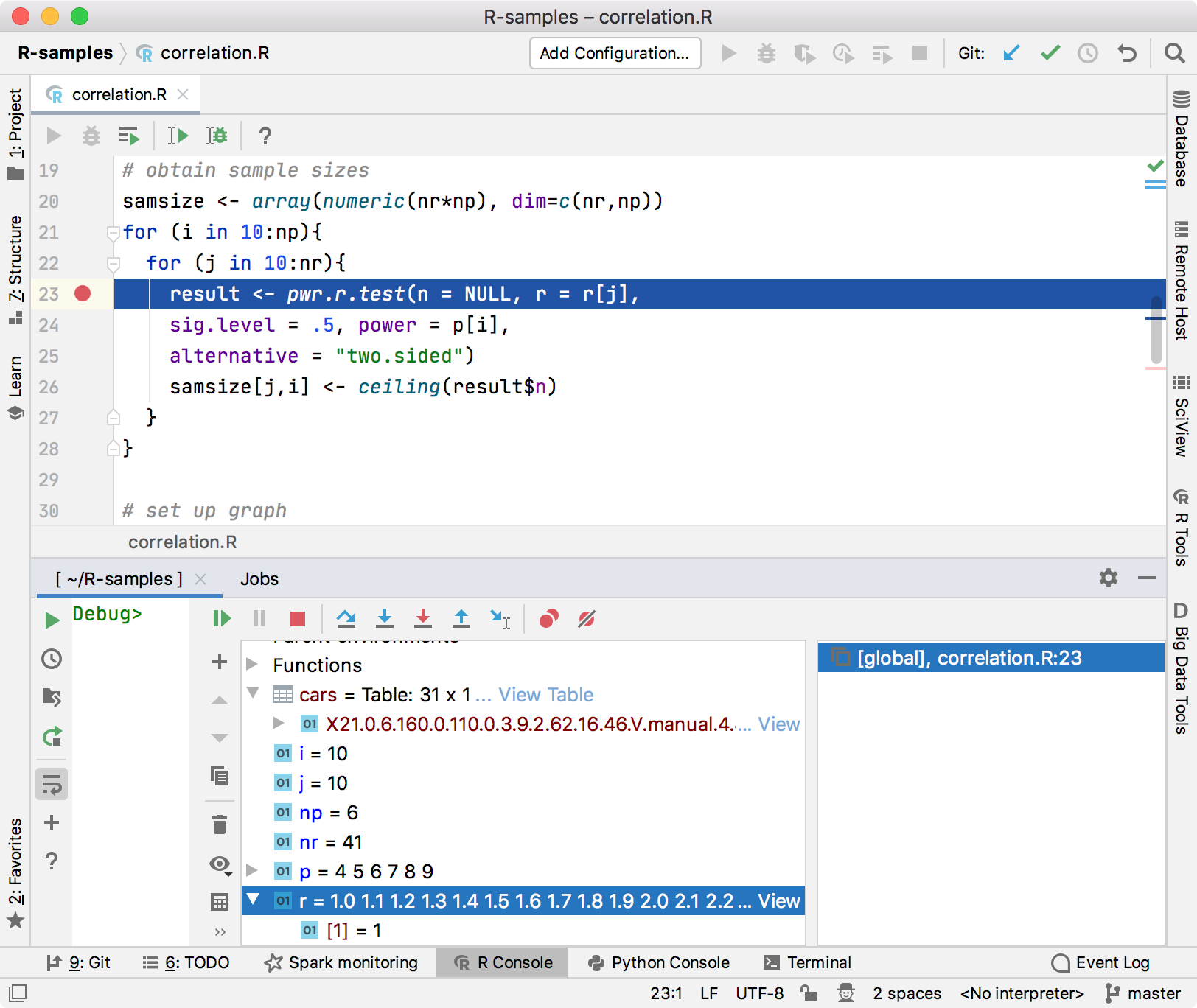Open the View Breakpoints dialog
The width and height of the screenshot is (1197, 1008).
[548, 619]
